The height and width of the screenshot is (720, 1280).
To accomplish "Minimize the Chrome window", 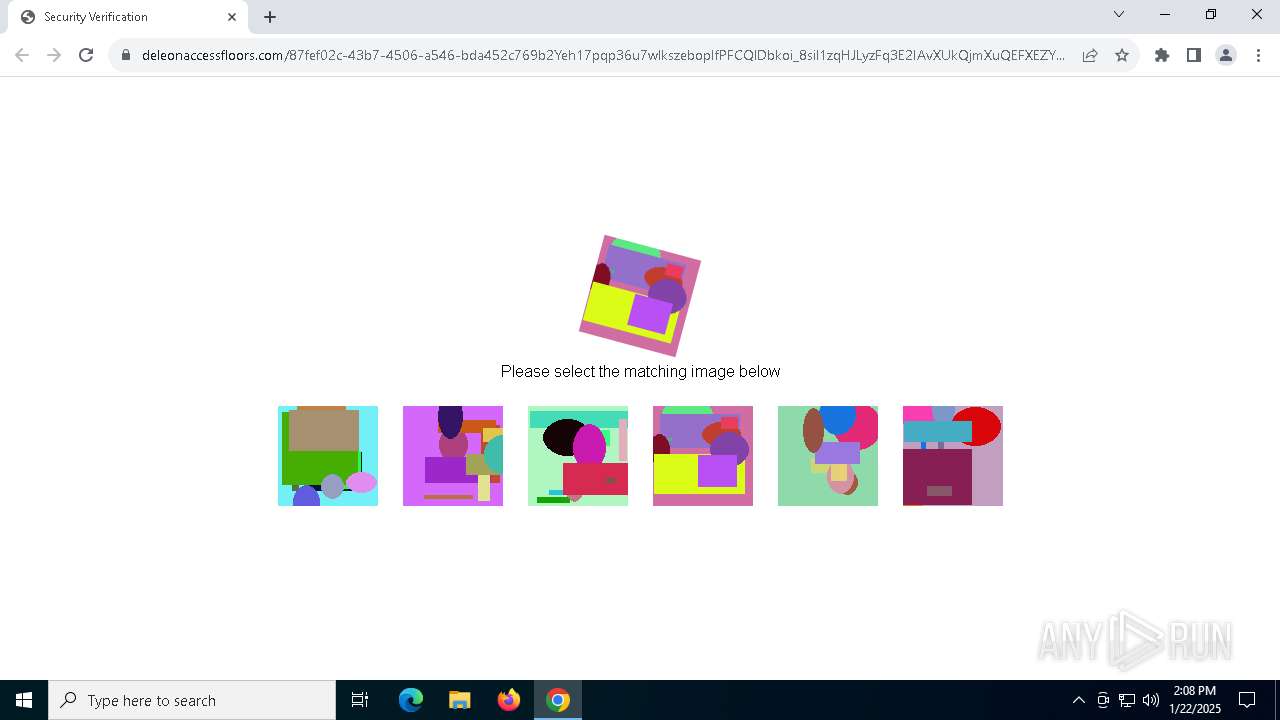I will [x=1165, y=14].
